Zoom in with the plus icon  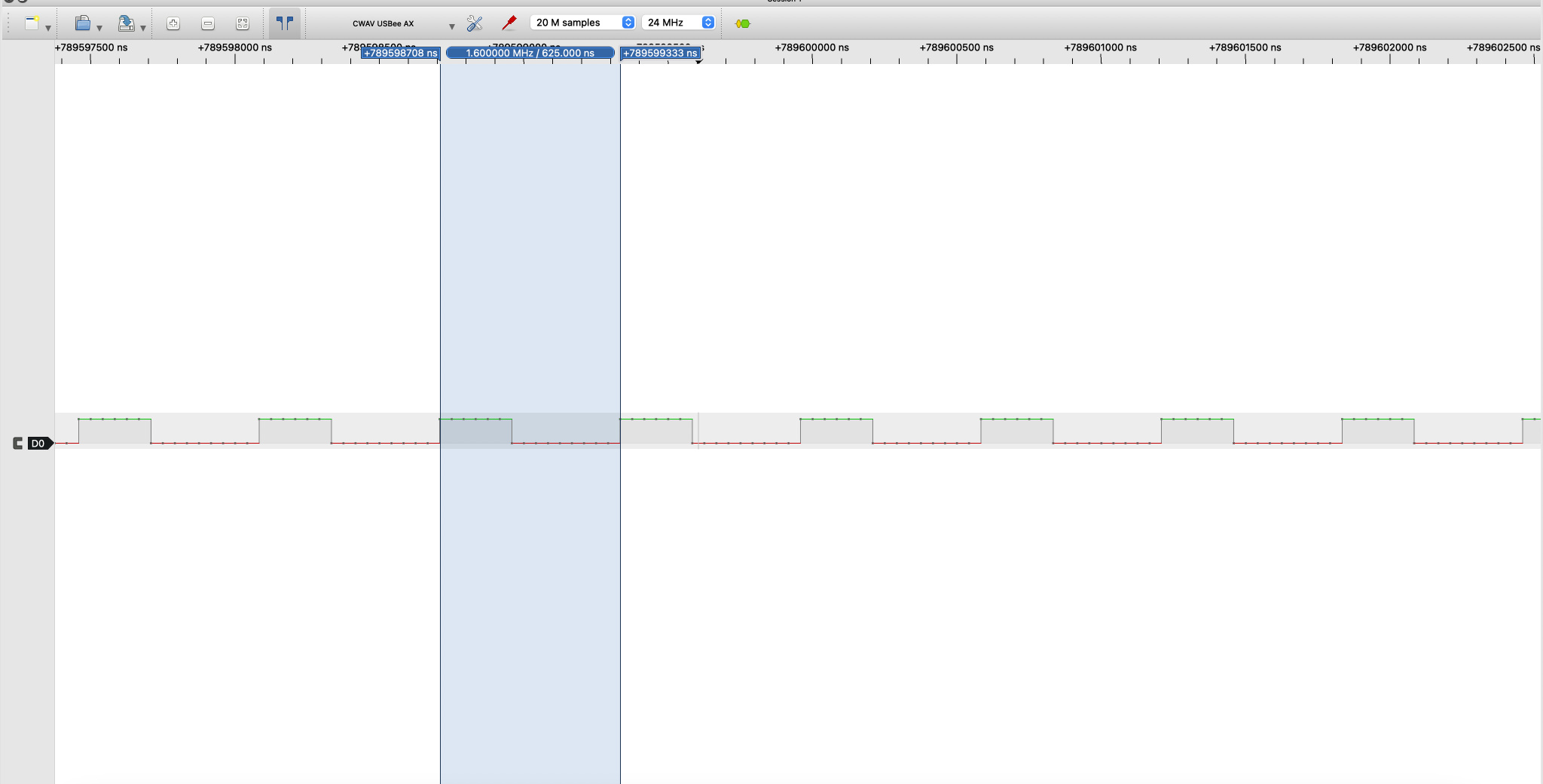(x=173, y=23)
